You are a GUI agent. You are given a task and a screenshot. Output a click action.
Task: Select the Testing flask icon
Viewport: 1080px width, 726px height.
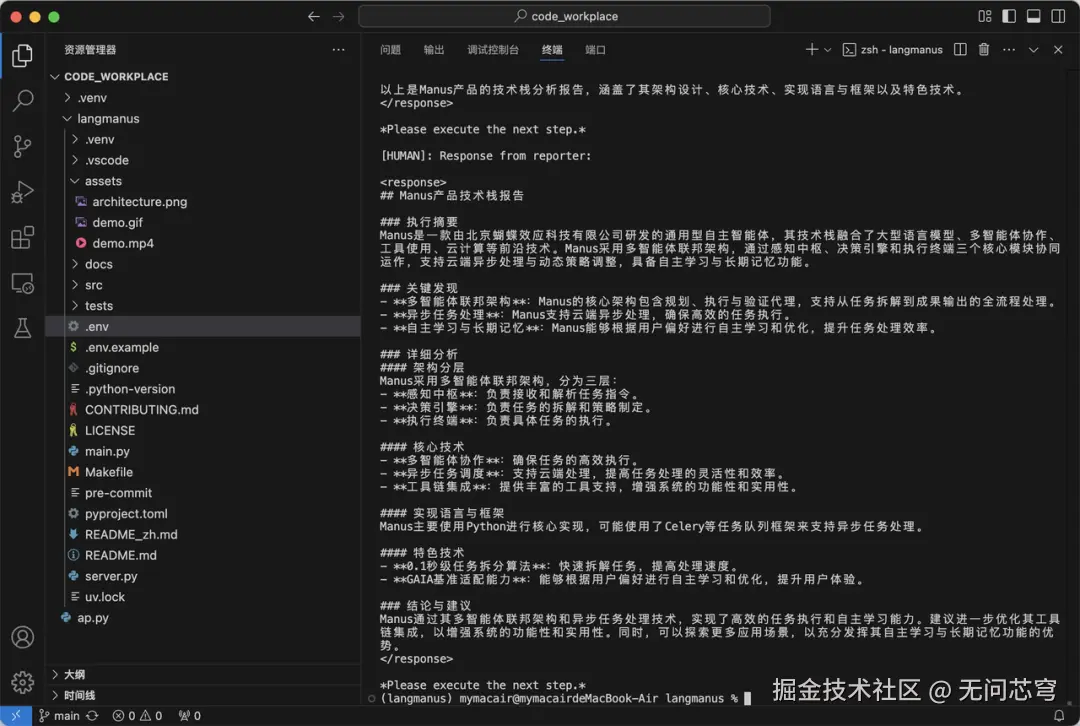coord(23,328)
